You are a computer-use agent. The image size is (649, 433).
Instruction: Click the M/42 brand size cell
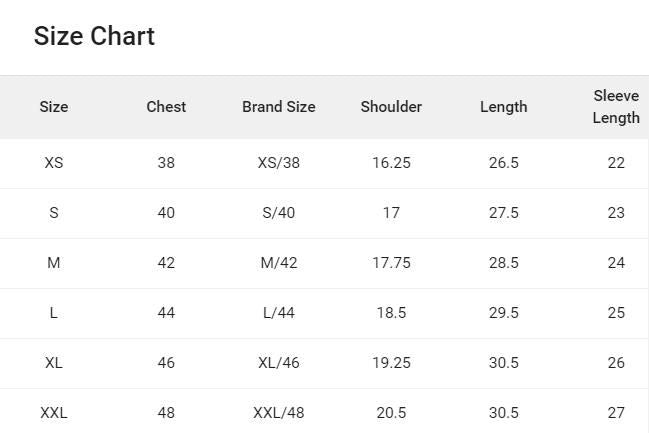point(278,263)
